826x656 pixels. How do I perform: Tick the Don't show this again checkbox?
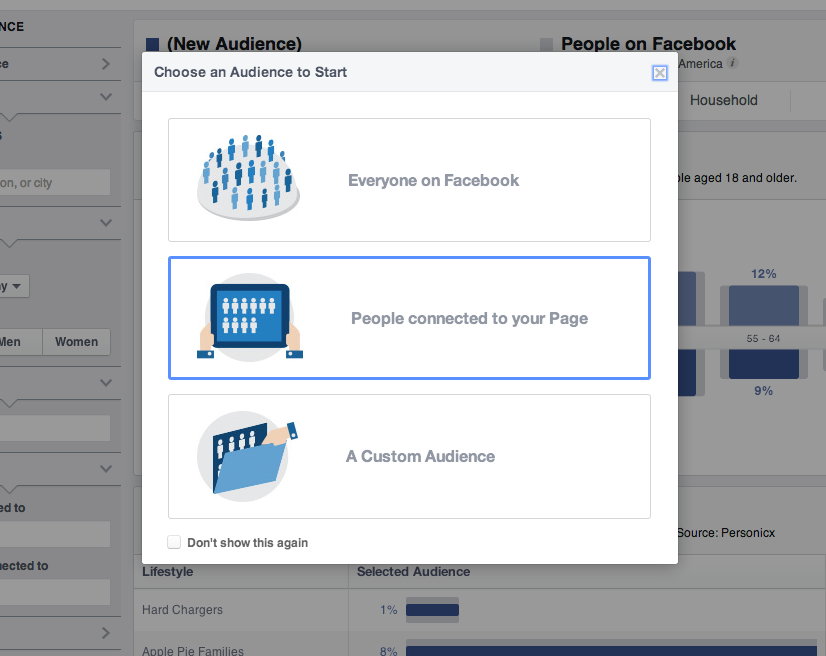pyautogui.click(x=174, y=542)
